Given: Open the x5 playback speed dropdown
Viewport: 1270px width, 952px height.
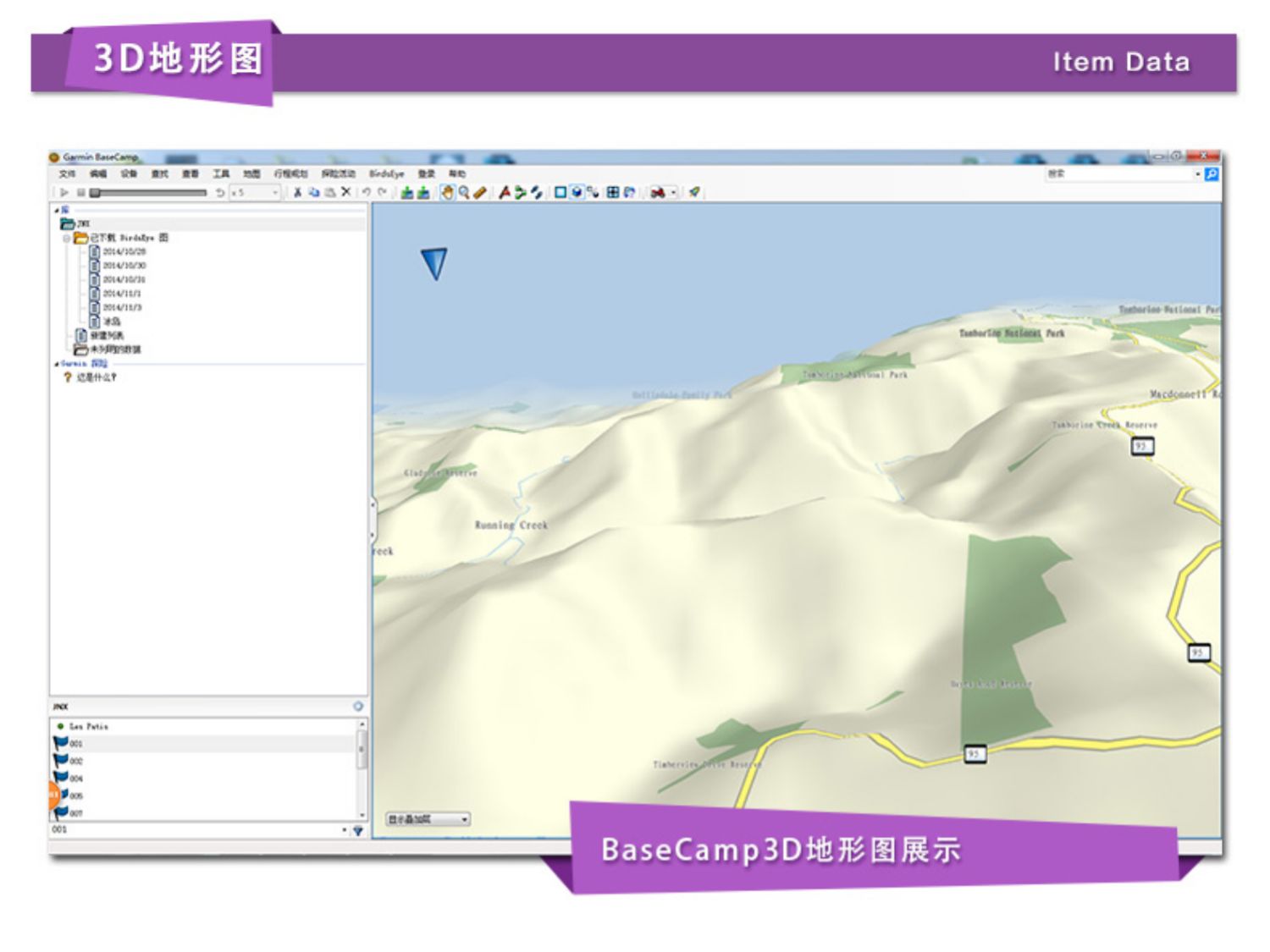Looking at the screenshot, I should coord(256,193).
